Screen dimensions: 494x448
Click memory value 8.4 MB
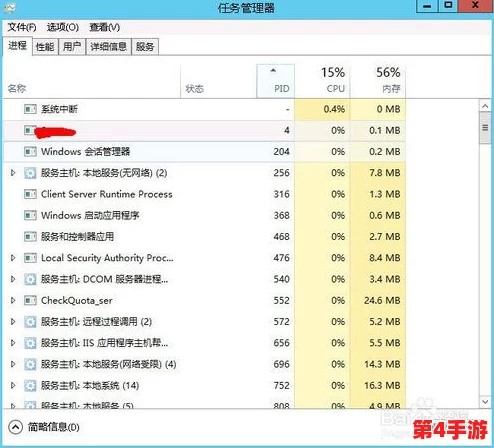click(x=385, y=258)
